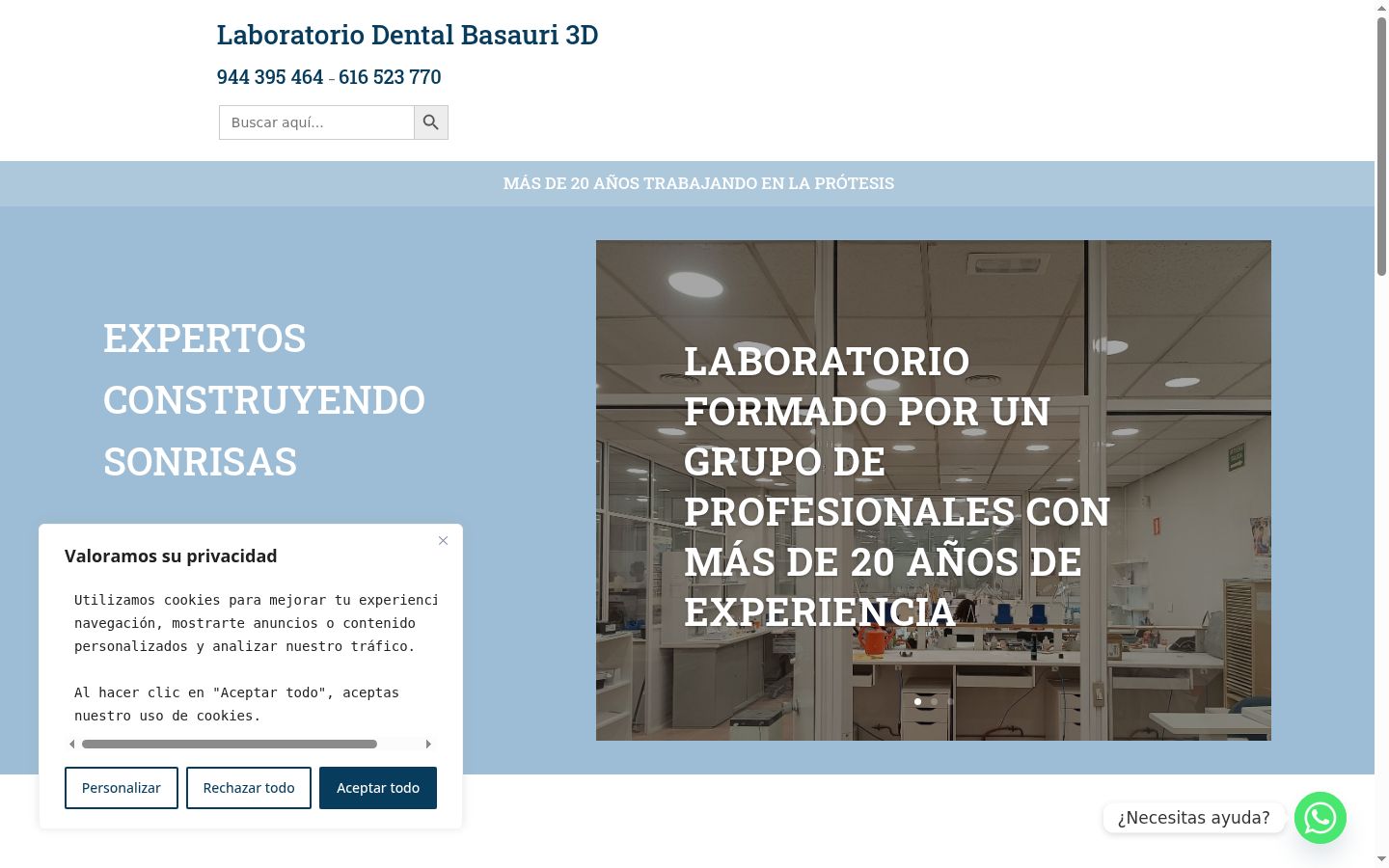Click Rechazar todo button
Viewport: 1389px width, 868px height.
249,788
